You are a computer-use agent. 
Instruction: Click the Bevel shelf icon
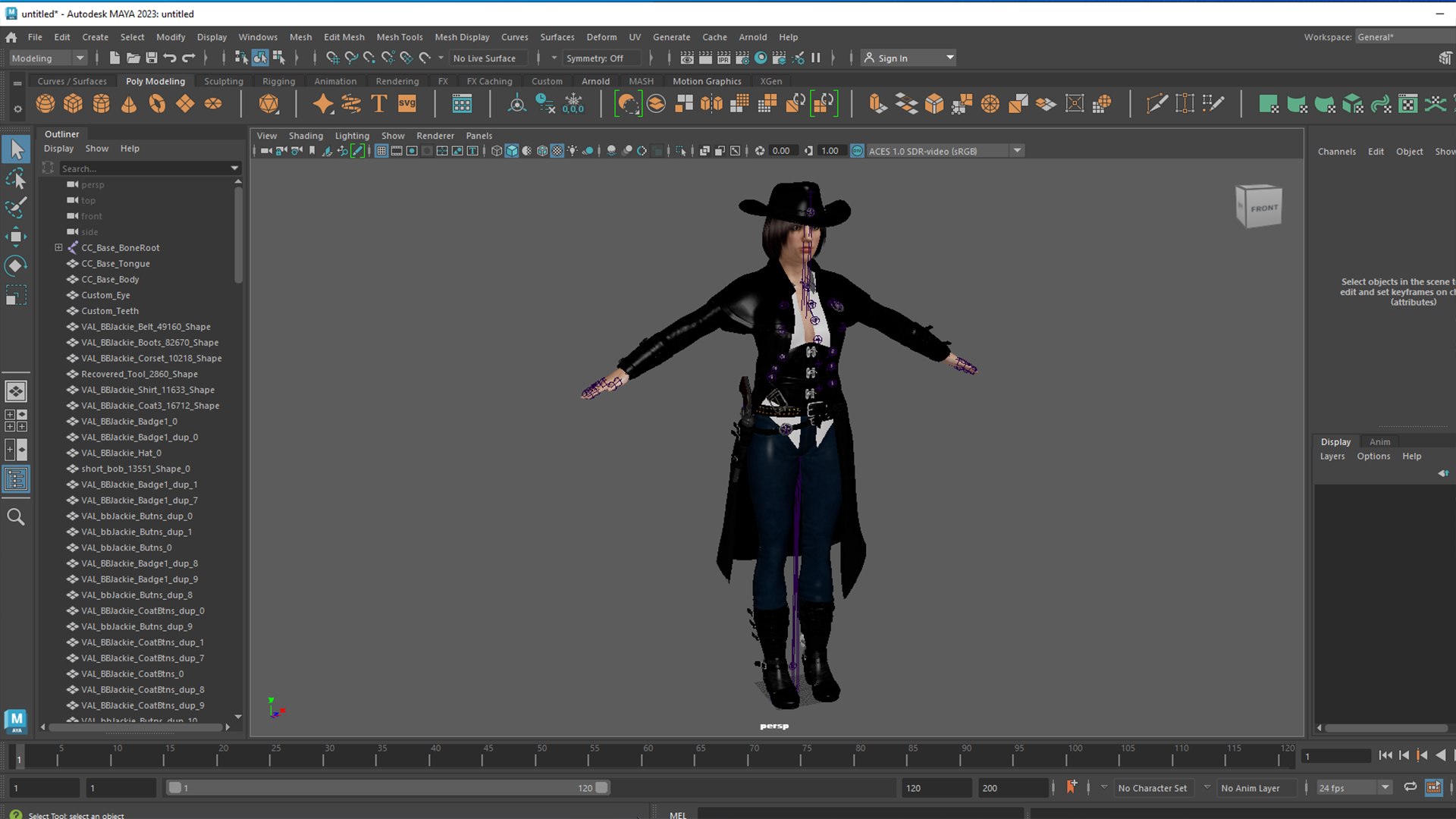point(934,104)
